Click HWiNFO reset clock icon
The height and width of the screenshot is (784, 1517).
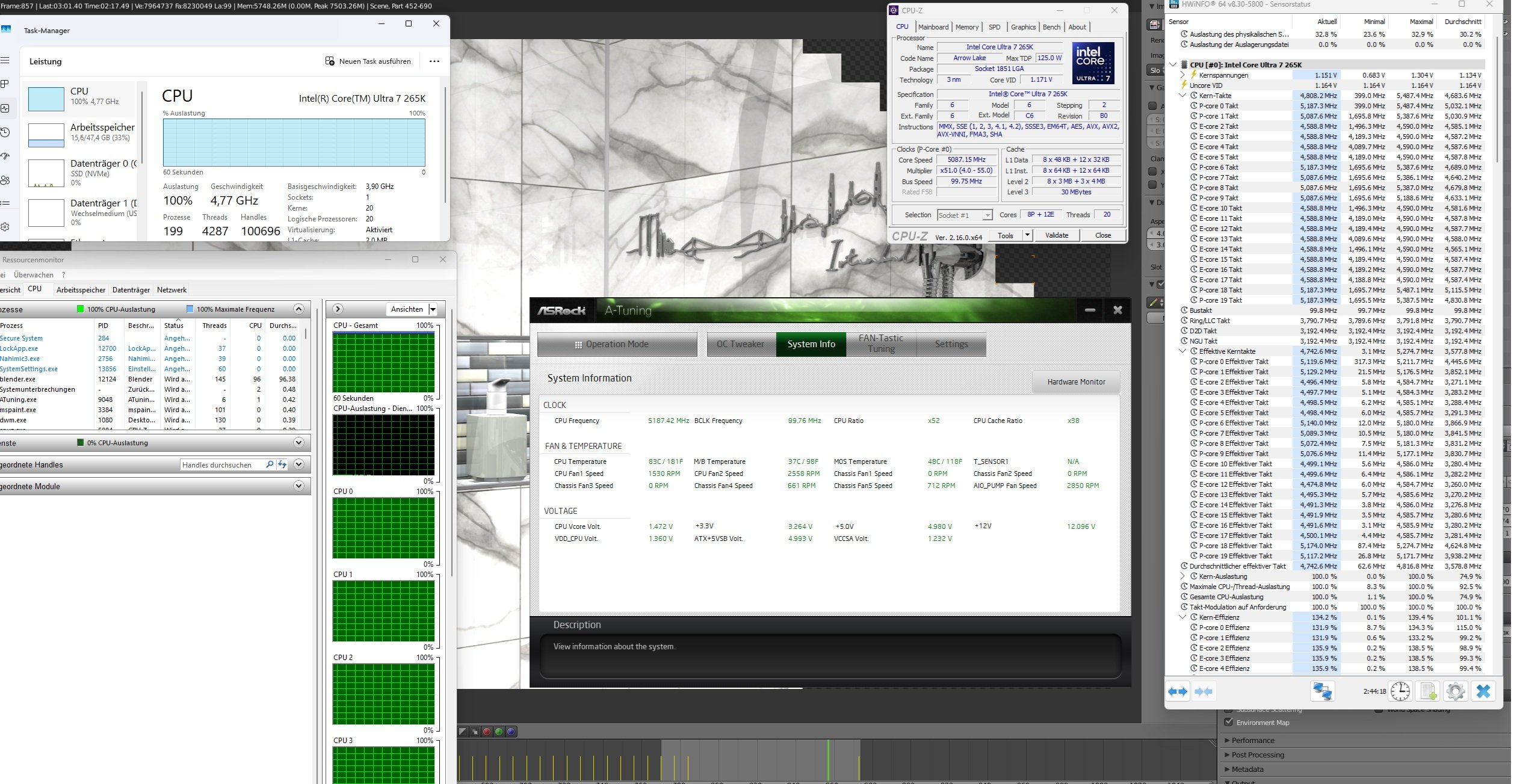pyautogui.click(x=1400, y=691)
